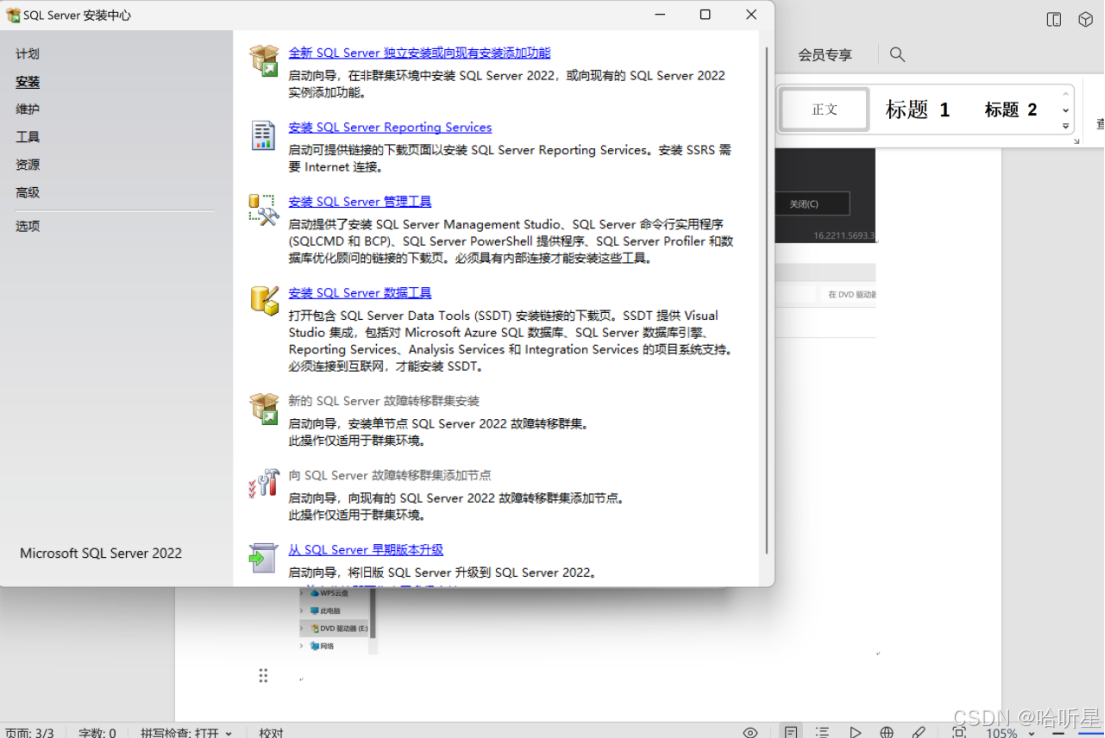Click the SQL Server 安装中心 title bar icon

click(x=13, y=15)
